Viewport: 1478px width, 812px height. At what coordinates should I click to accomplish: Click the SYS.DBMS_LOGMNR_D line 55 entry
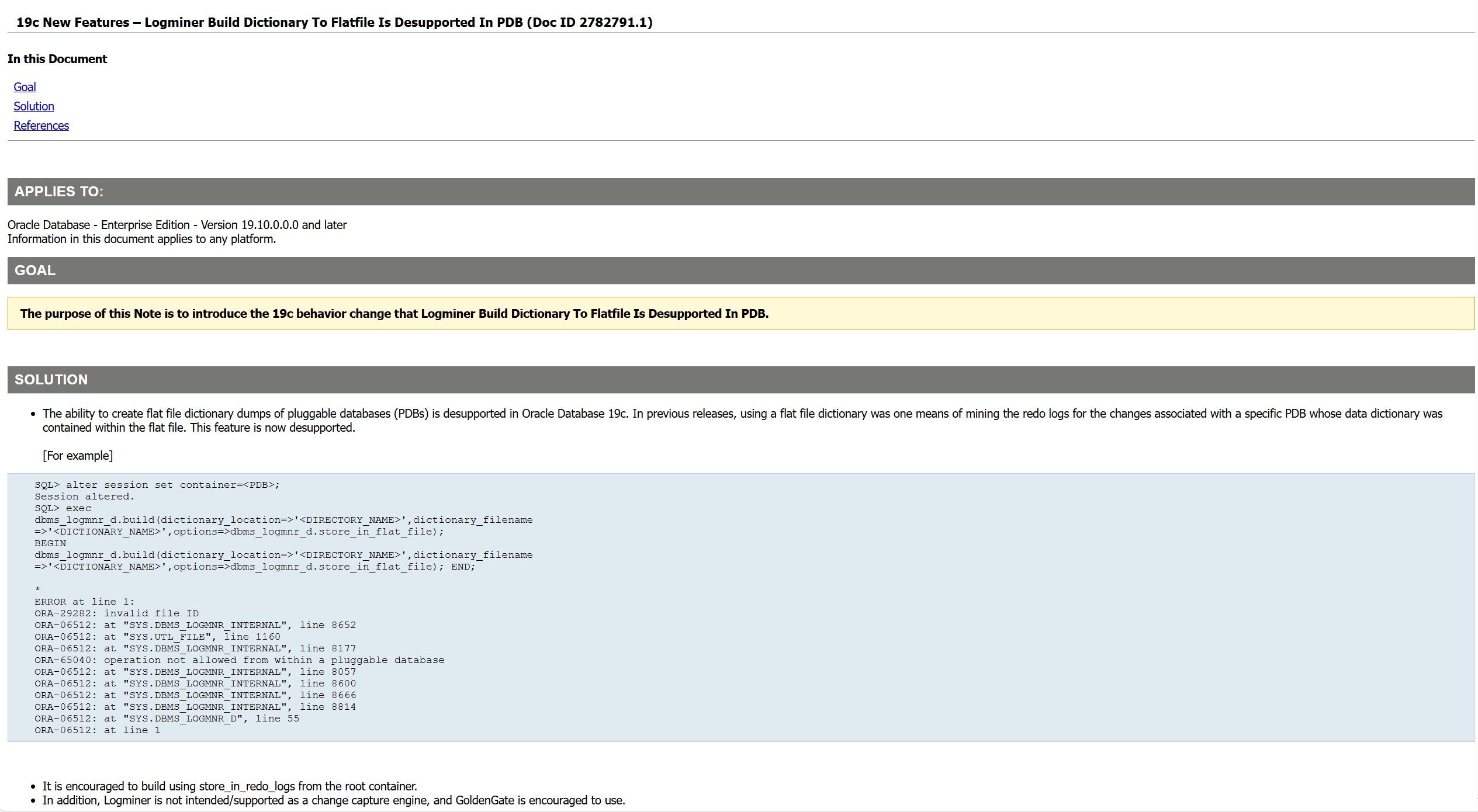[x=167, y=719]
